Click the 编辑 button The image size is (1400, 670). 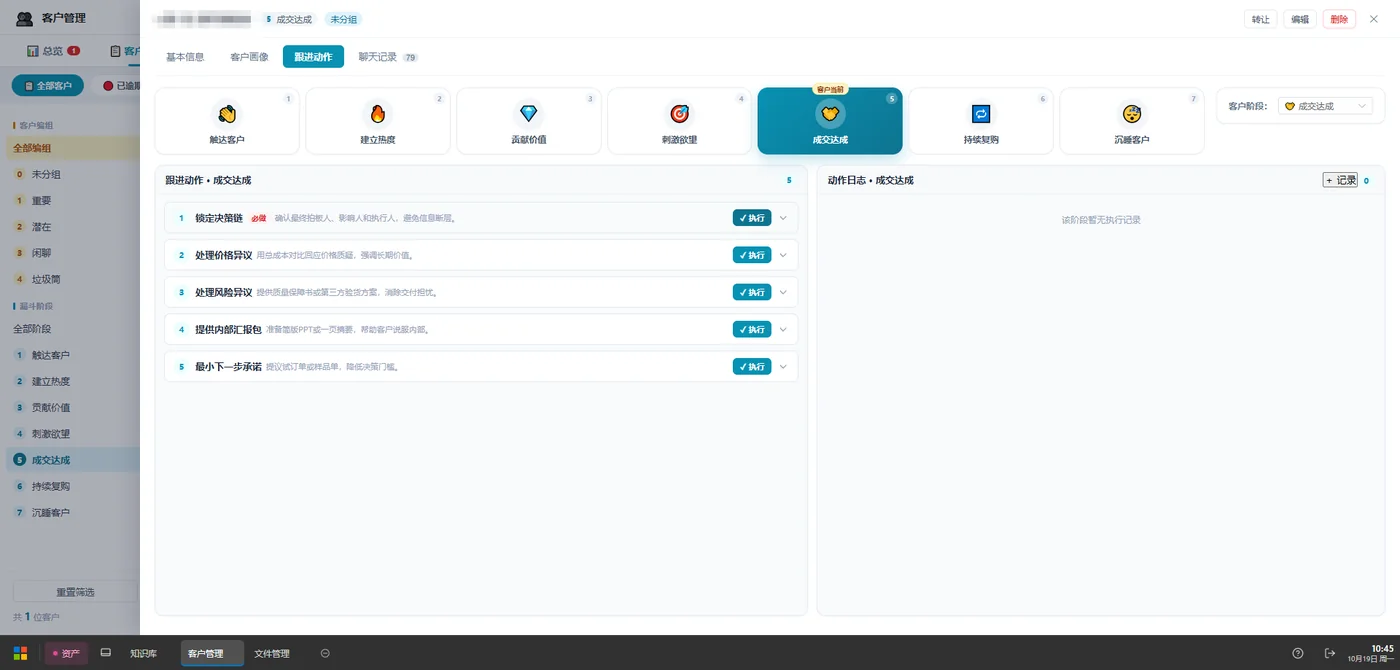[1299, 19]
